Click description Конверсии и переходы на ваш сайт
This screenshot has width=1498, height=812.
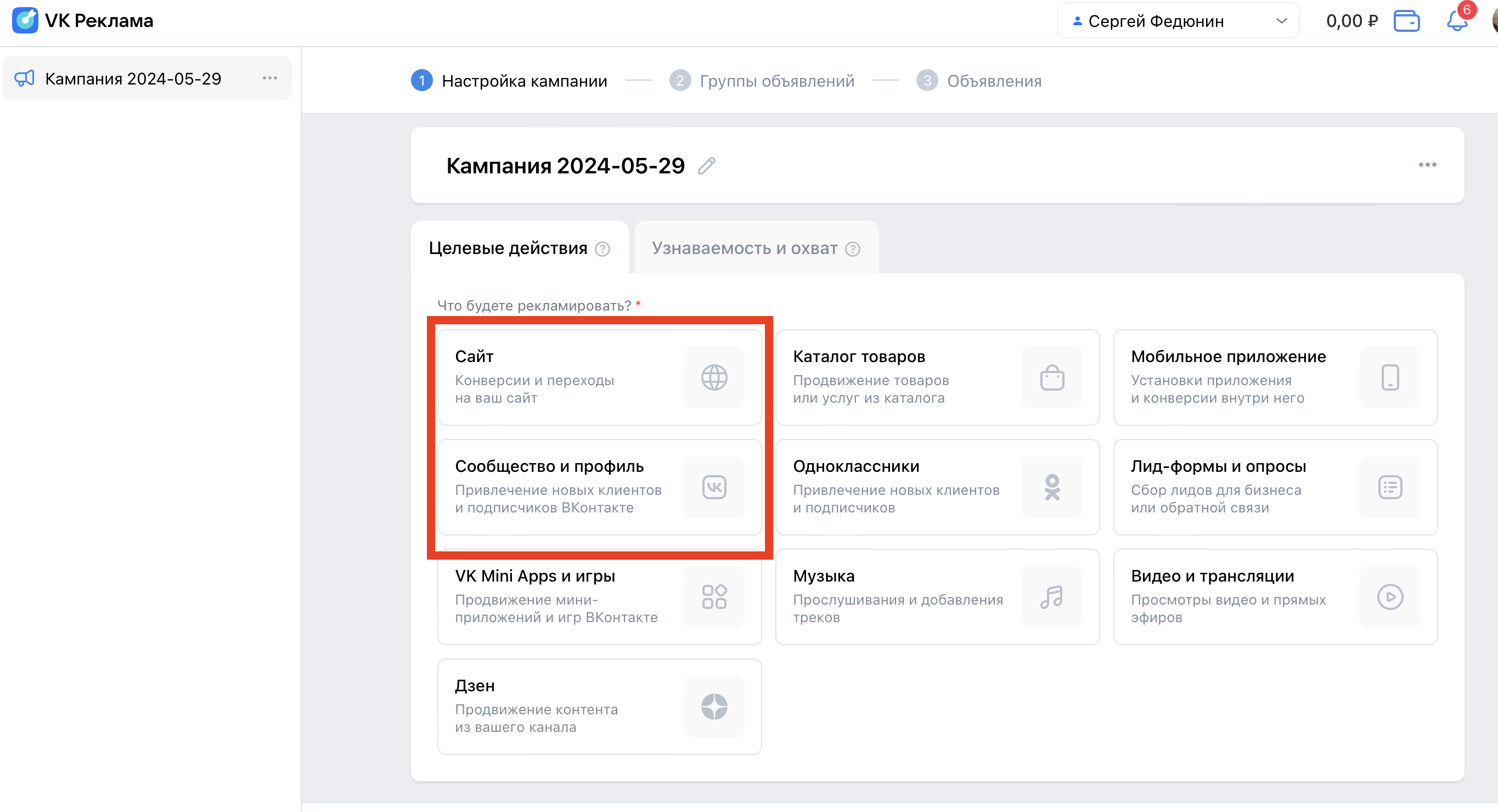pos(534,389)
